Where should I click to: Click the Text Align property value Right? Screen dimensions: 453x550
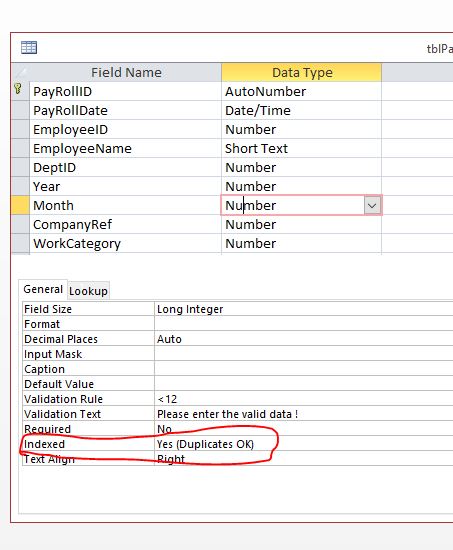(x=304, y=459)
